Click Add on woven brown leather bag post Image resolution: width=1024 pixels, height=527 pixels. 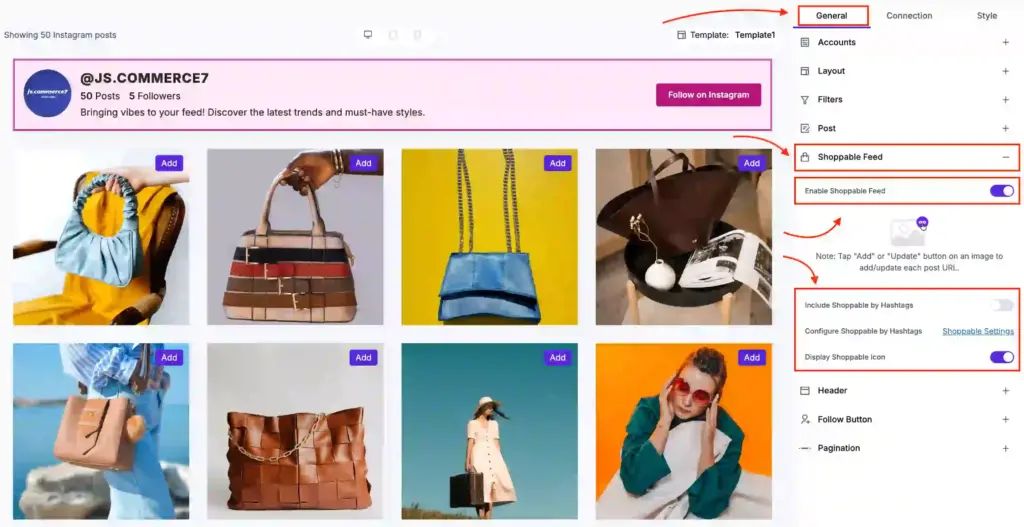tap(363, 357)
